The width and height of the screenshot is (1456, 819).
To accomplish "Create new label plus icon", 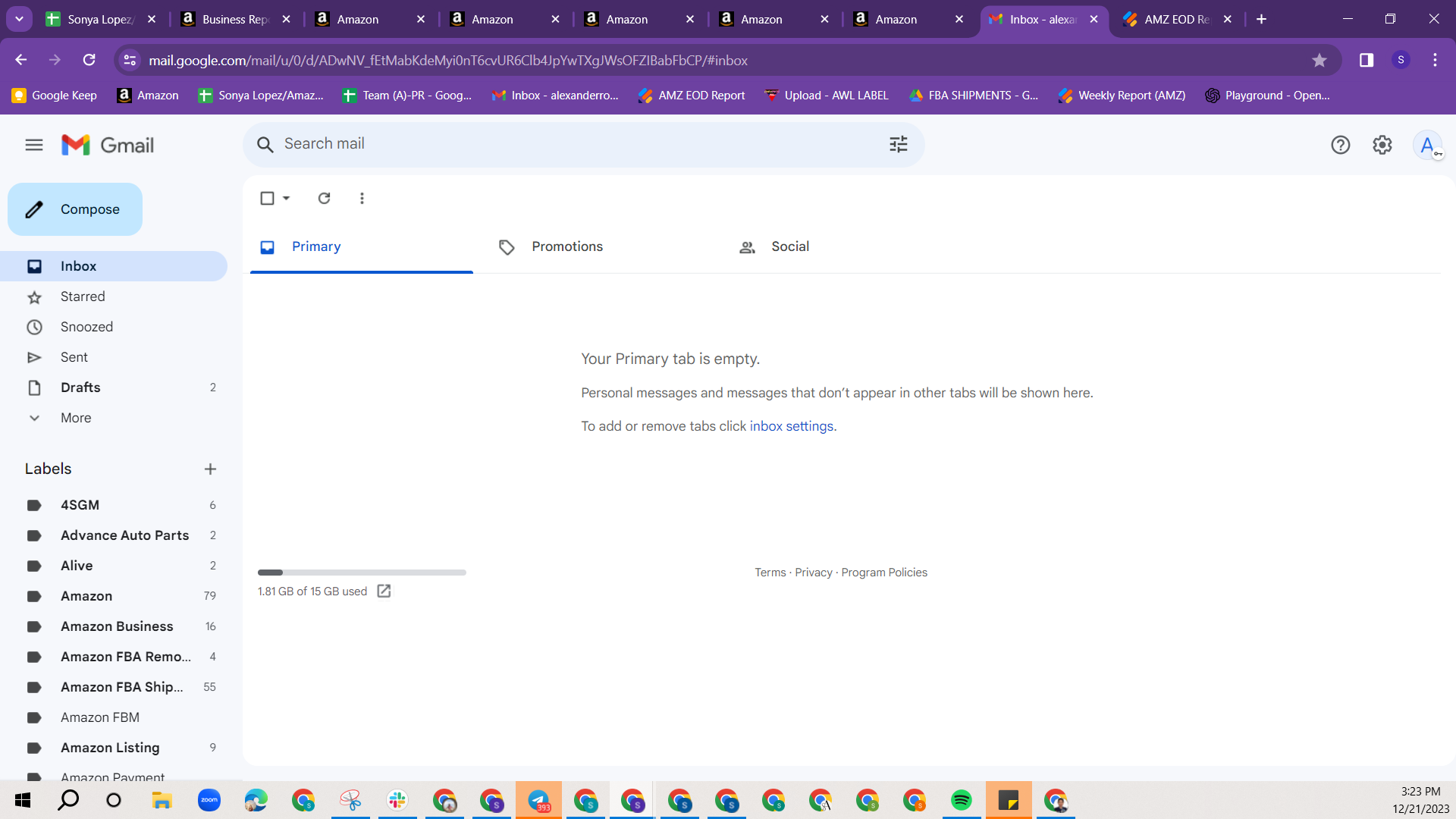I will coord(210,469).
